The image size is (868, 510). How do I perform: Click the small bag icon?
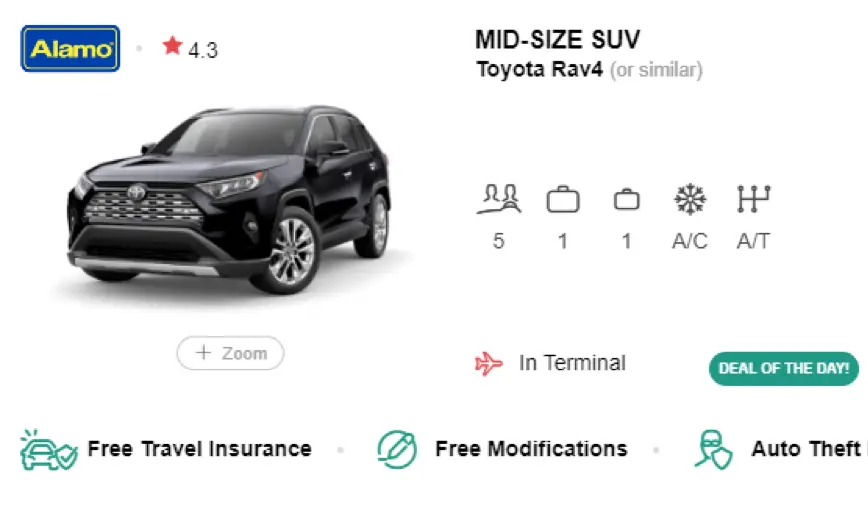point(627,199)
